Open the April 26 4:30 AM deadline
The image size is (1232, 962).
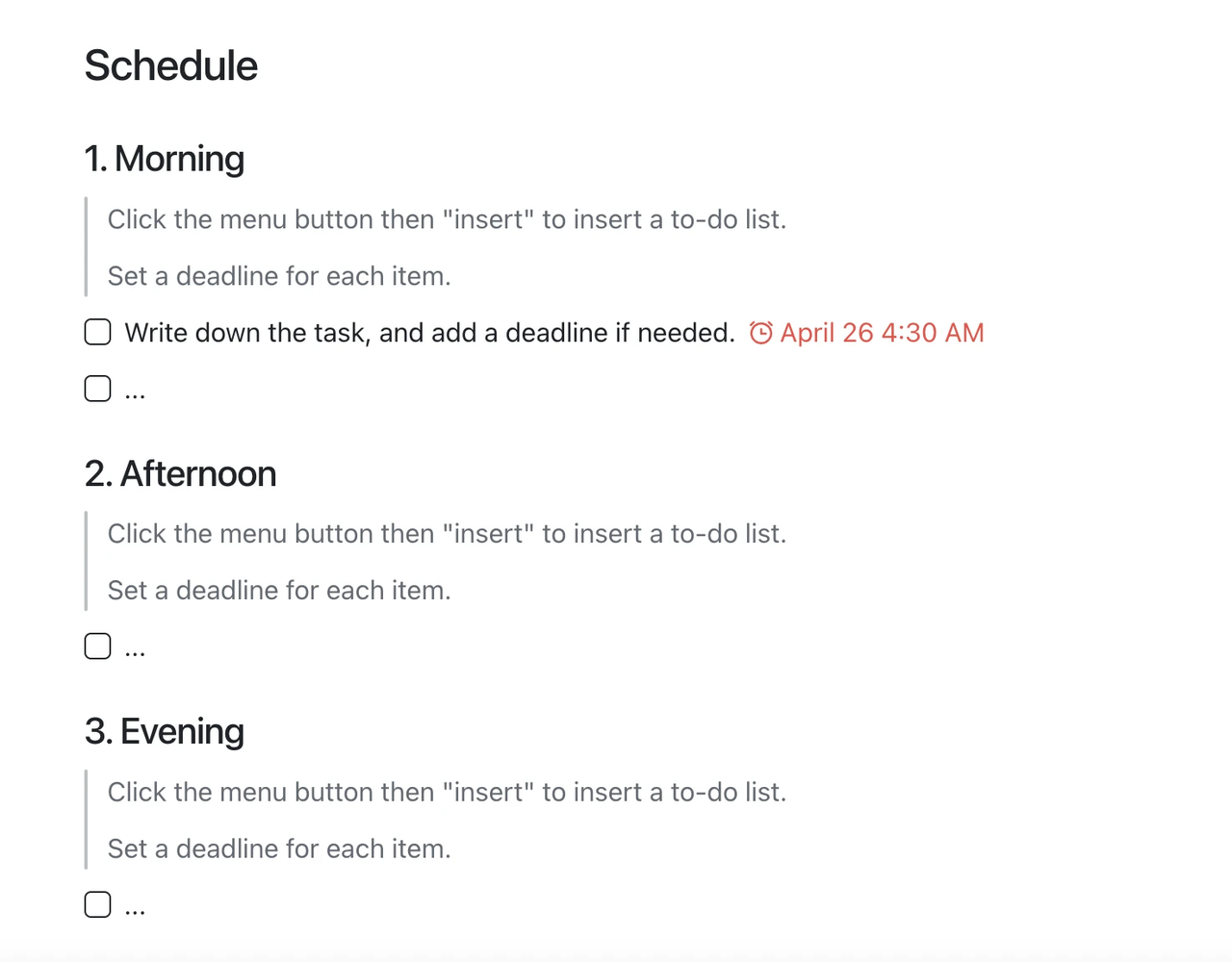pos(882,333)
